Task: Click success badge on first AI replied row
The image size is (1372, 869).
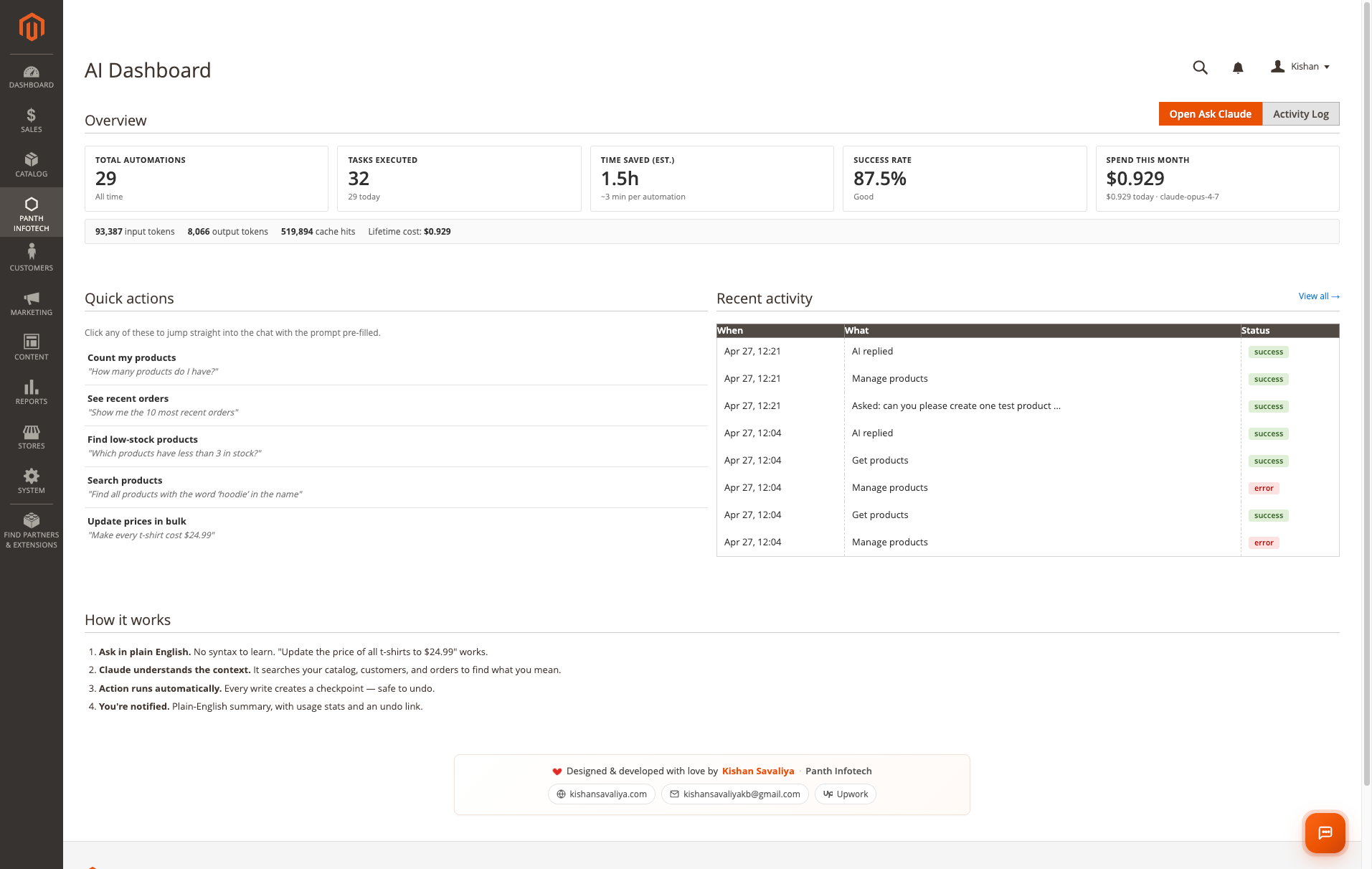Action: click(1269, 352)
